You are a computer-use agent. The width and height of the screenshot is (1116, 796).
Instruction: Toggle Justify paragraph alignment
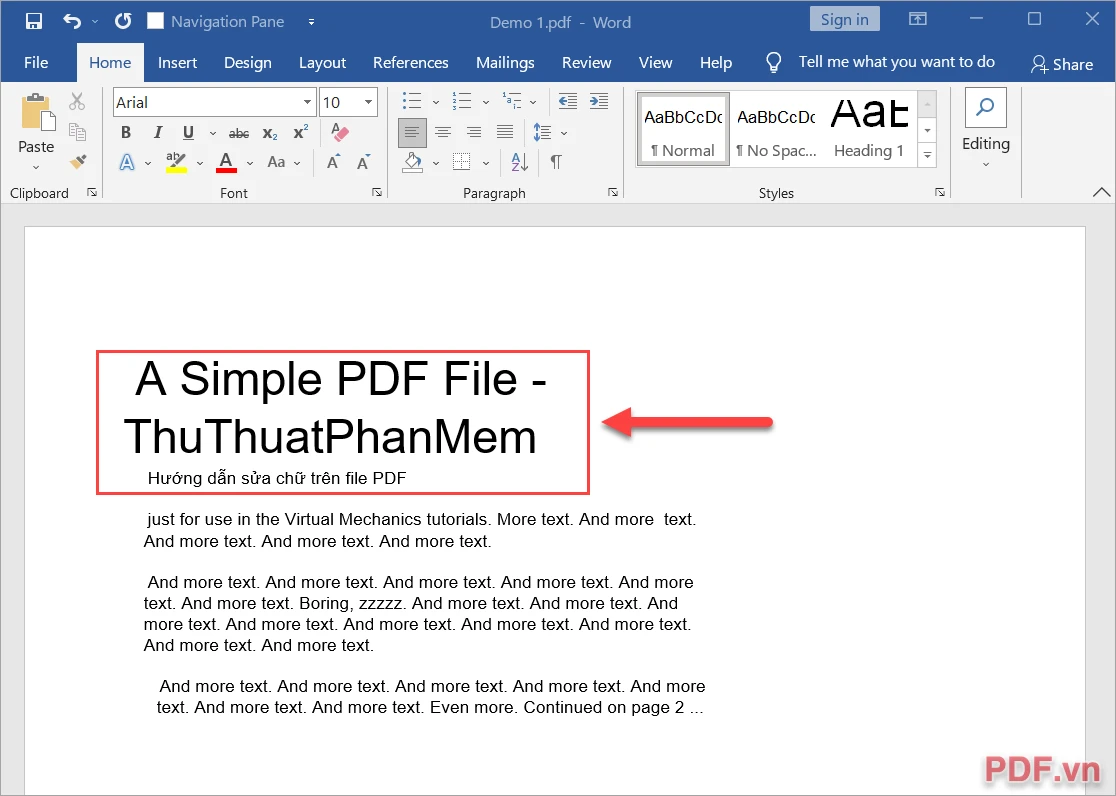click(x=505, y=132)
